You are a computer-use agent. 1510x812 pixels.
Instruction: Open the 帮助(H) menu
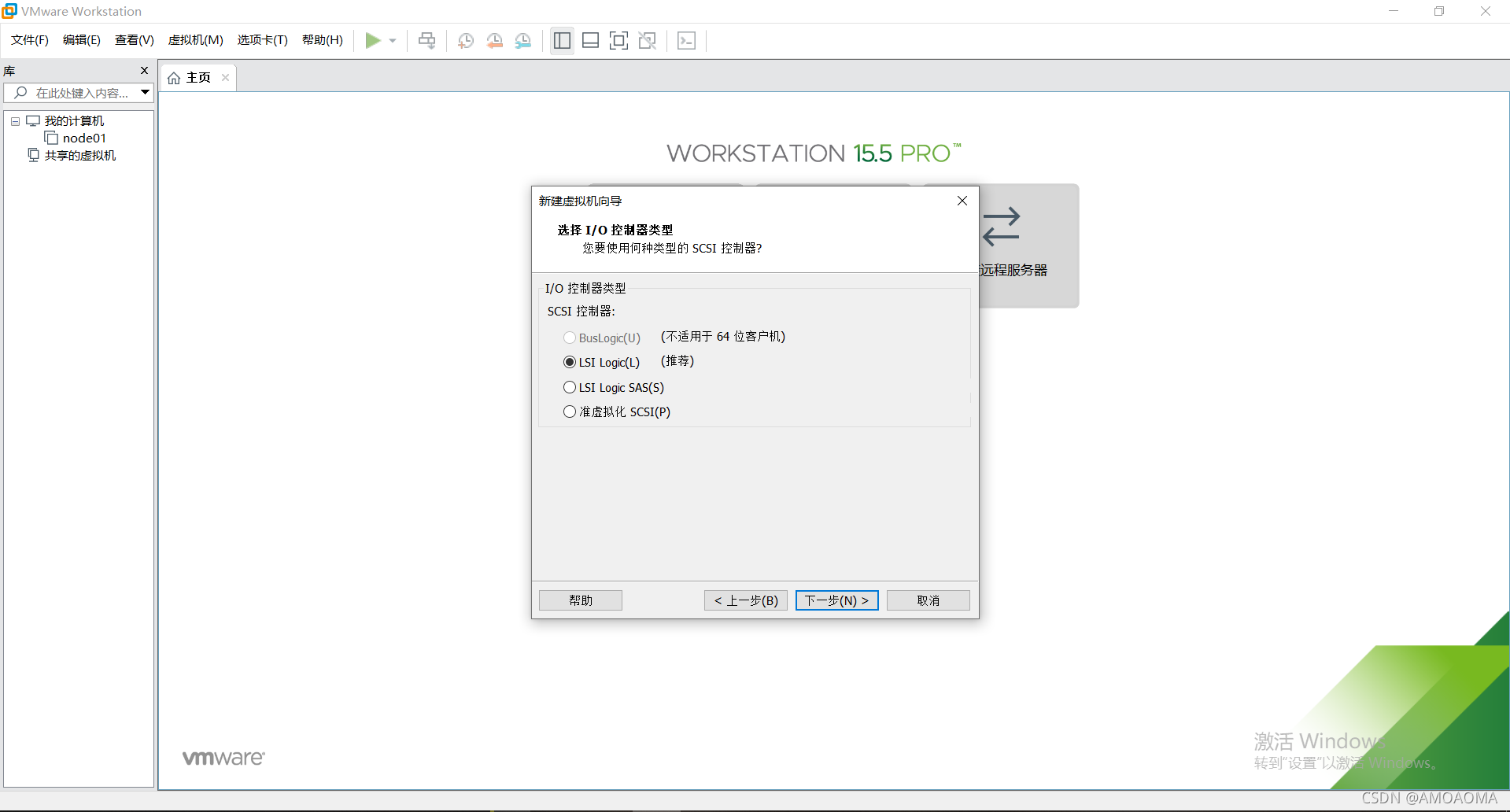click(x=323, y=40)
